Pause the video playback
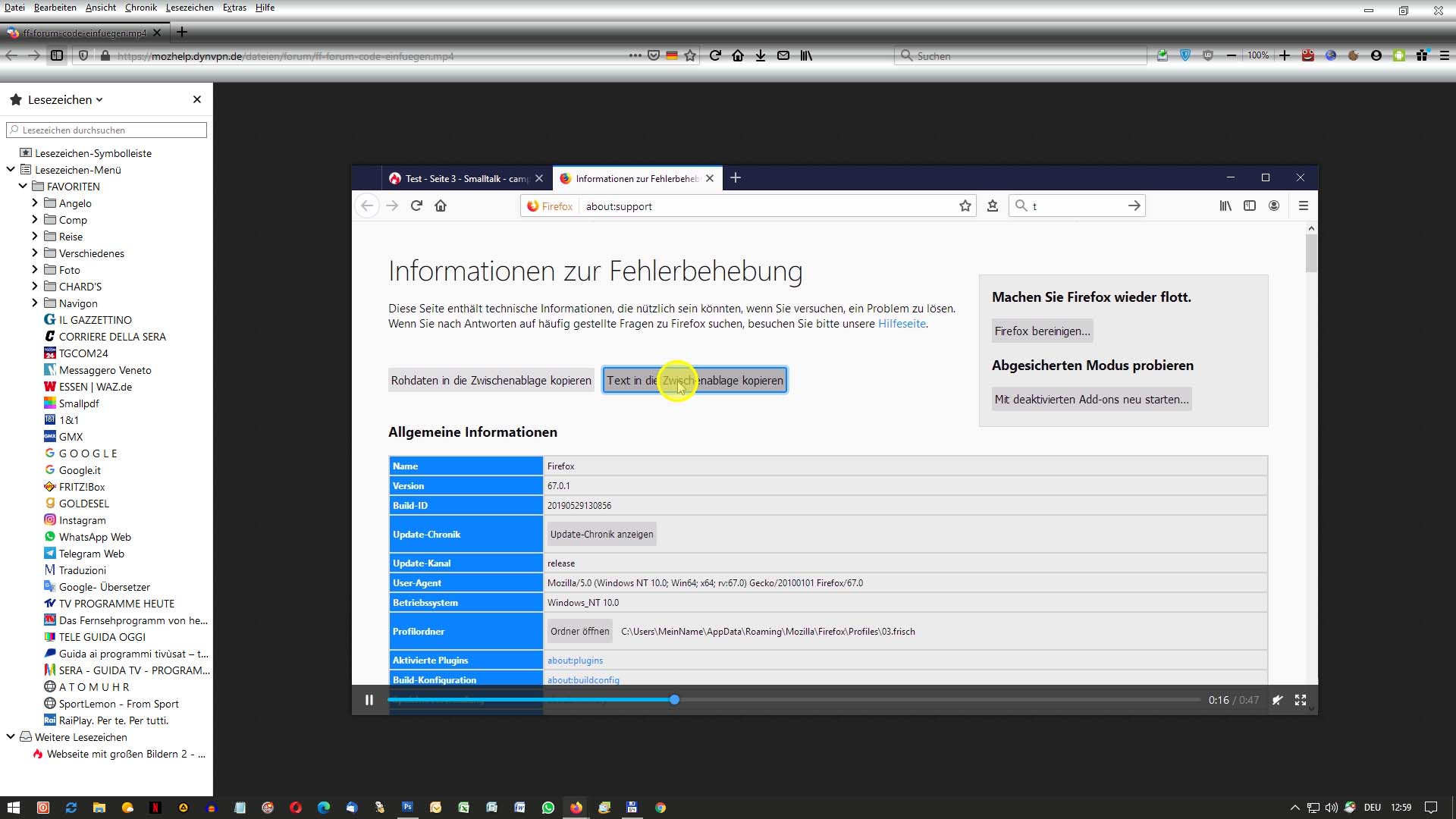This screenshot has height=819, width=1456. tap(369, 700)
